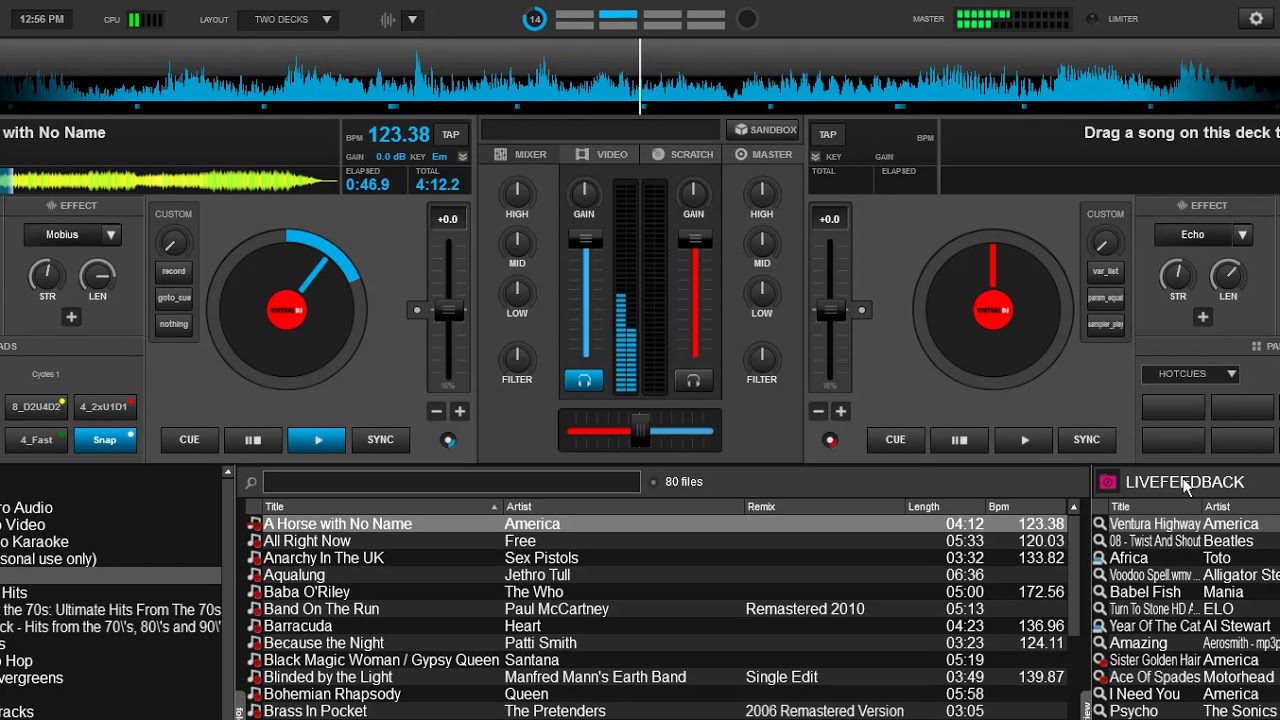This screenshot has height=720, width=1280.
Task: Click the left deck play button
Action: click(317, 440)
